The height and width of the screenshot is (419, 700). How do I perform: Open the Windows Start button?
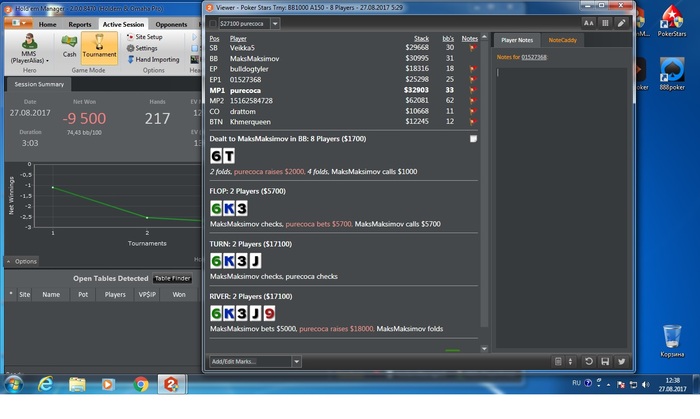pyautogui.click(x=13, y=384)
